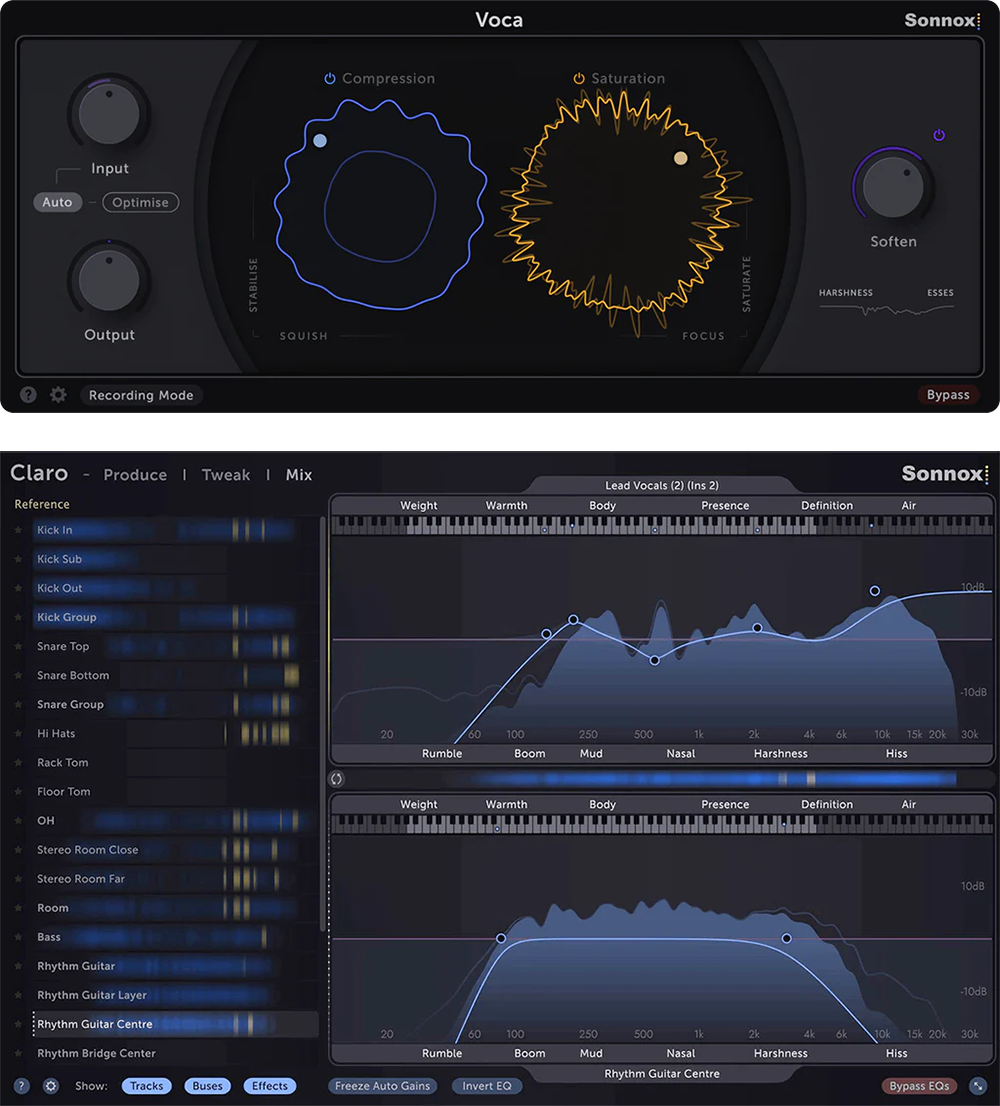Toggle the Saturation power icon
The height and width of the screenshot is (1106, 1000).
pyautogui.click(x=579, y=79)
